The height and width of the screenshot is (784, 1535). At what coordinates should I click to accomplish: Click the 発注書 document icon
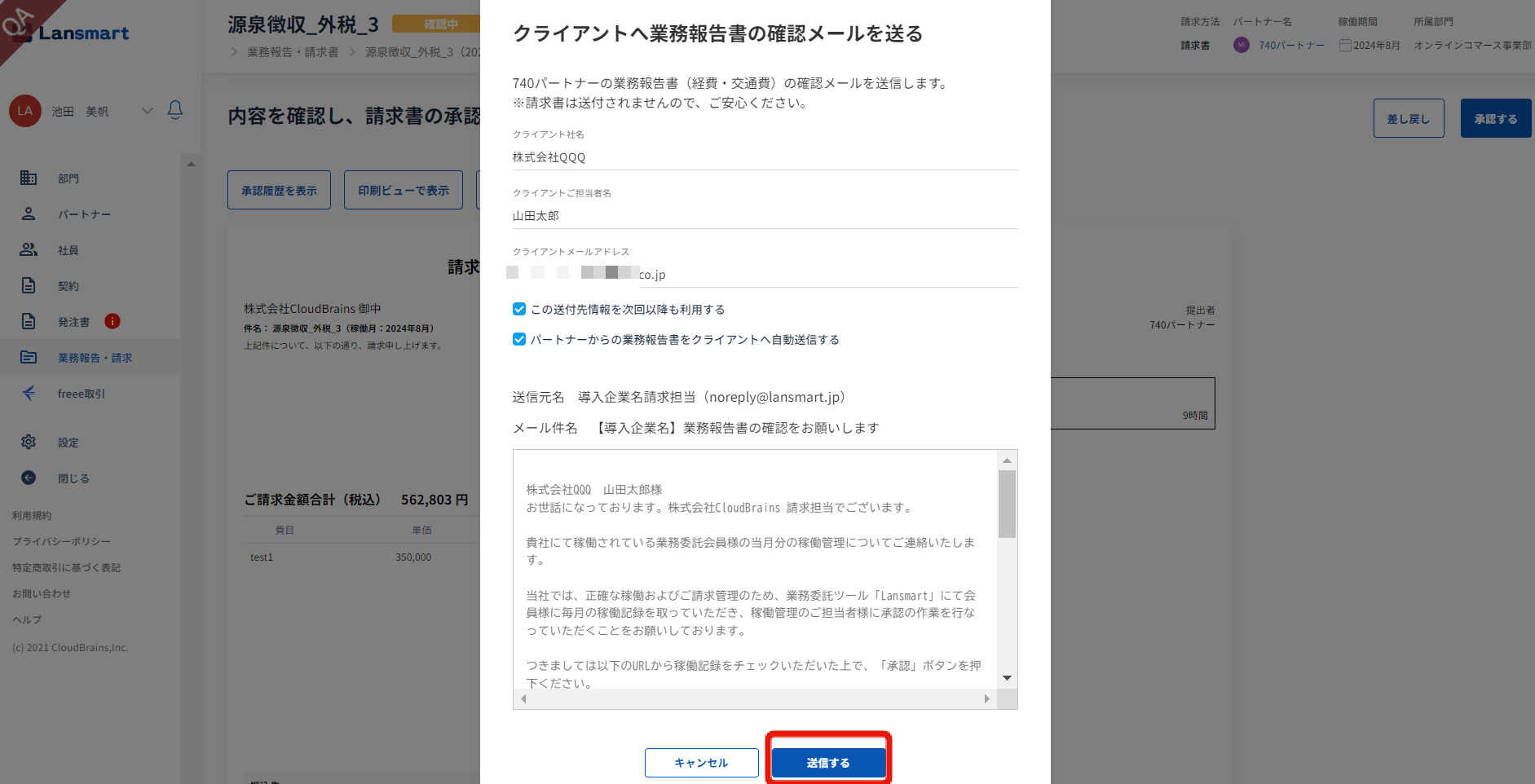tap(29, 321)
